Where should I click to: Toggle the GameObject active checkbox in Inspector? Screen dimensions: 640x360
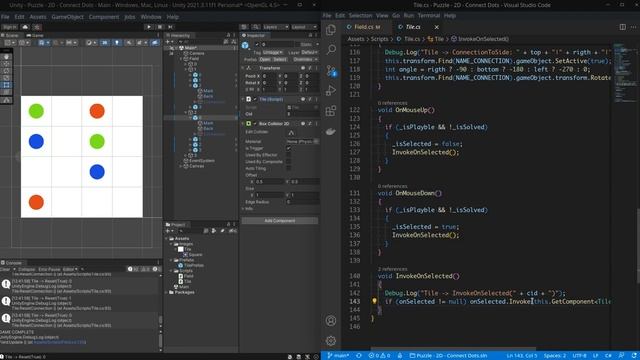(257, 44)
